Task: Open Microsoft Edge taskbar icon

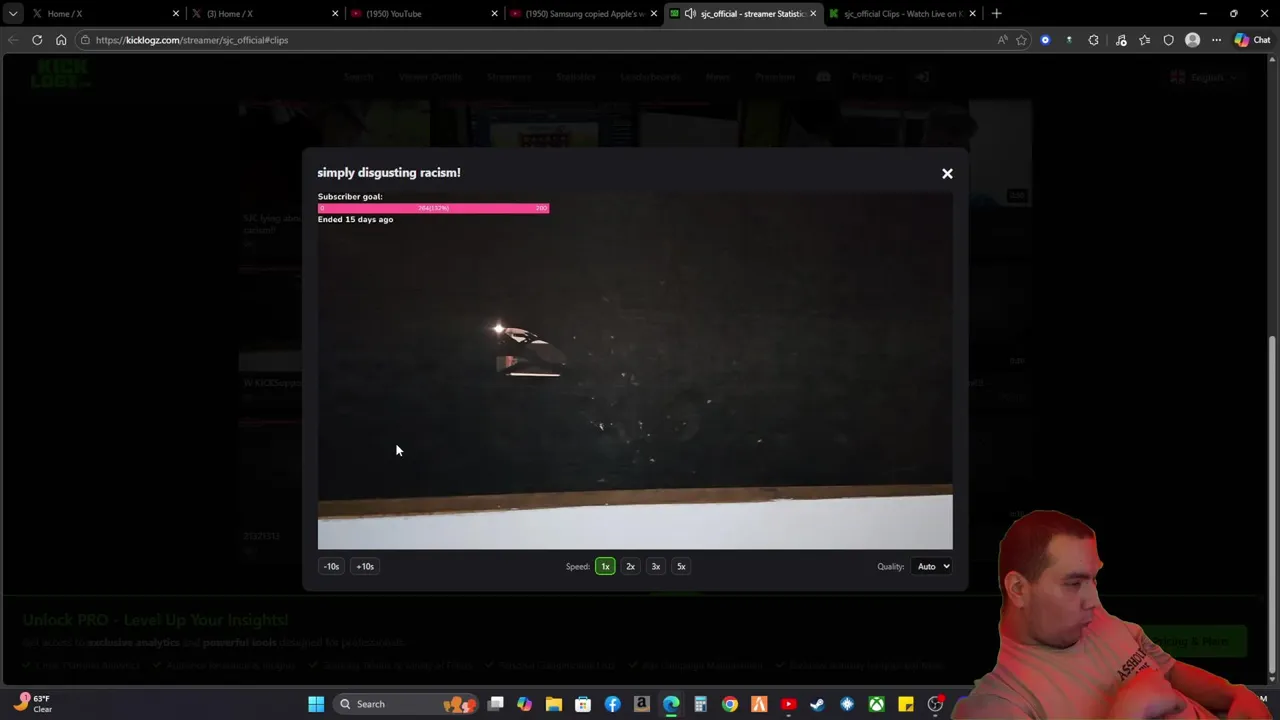Action: tap(671, 704)
